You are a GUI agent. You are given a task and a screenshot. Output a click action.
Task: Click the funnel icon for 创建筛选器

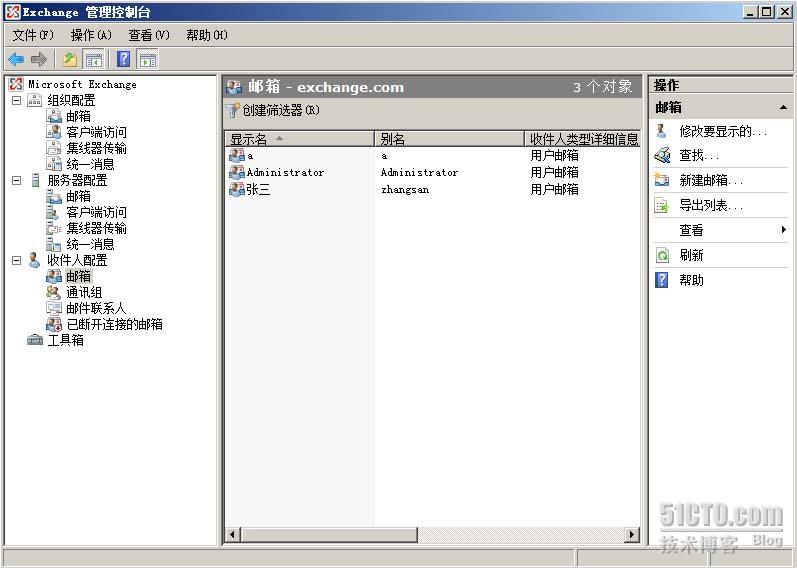coord(232,110)
